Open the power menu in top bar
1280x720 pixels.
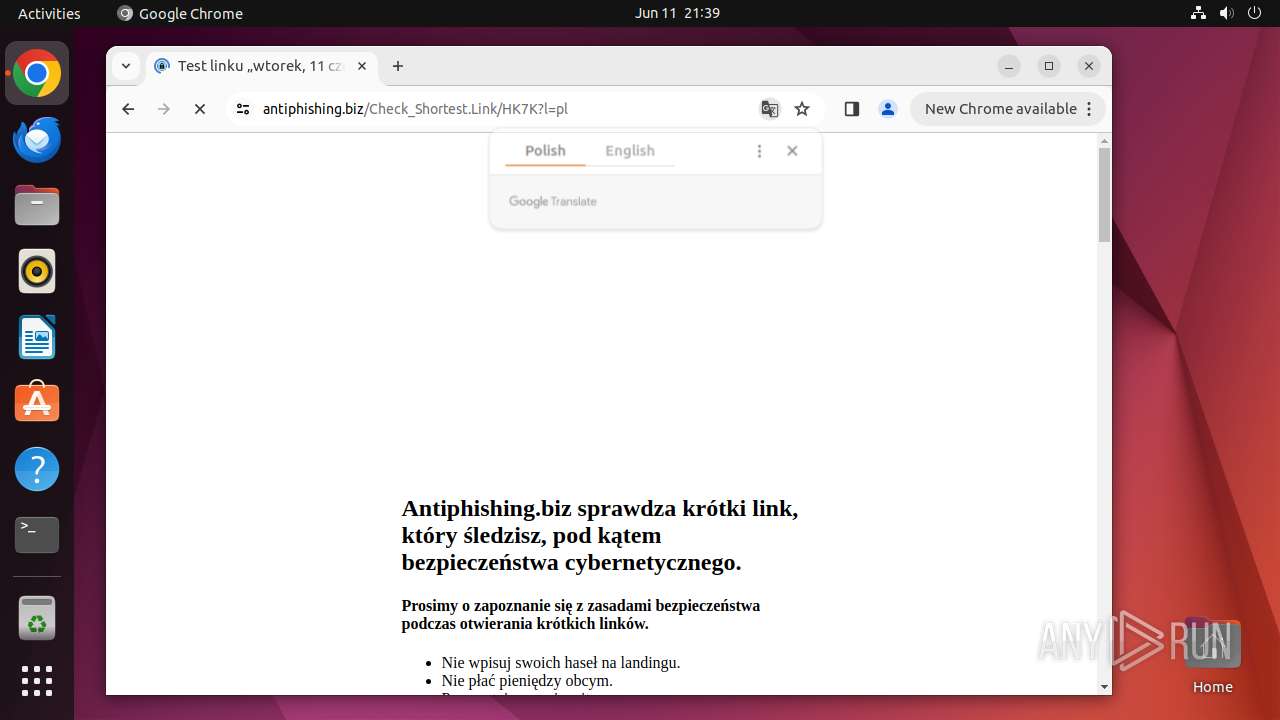click(1255, 13)
